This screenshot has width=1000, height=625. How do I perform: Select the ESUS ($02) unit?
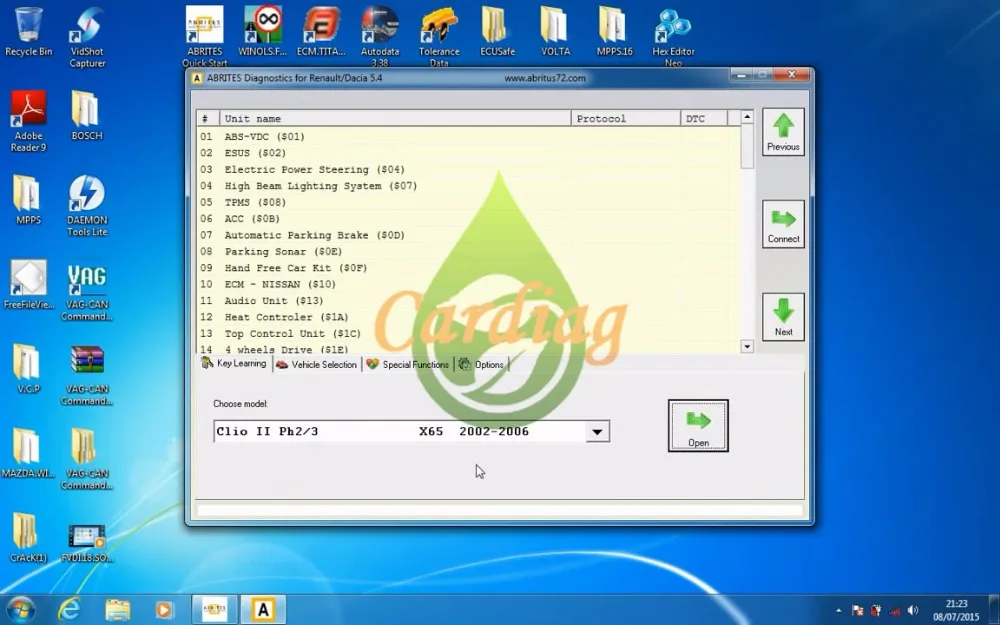(469, 153)
